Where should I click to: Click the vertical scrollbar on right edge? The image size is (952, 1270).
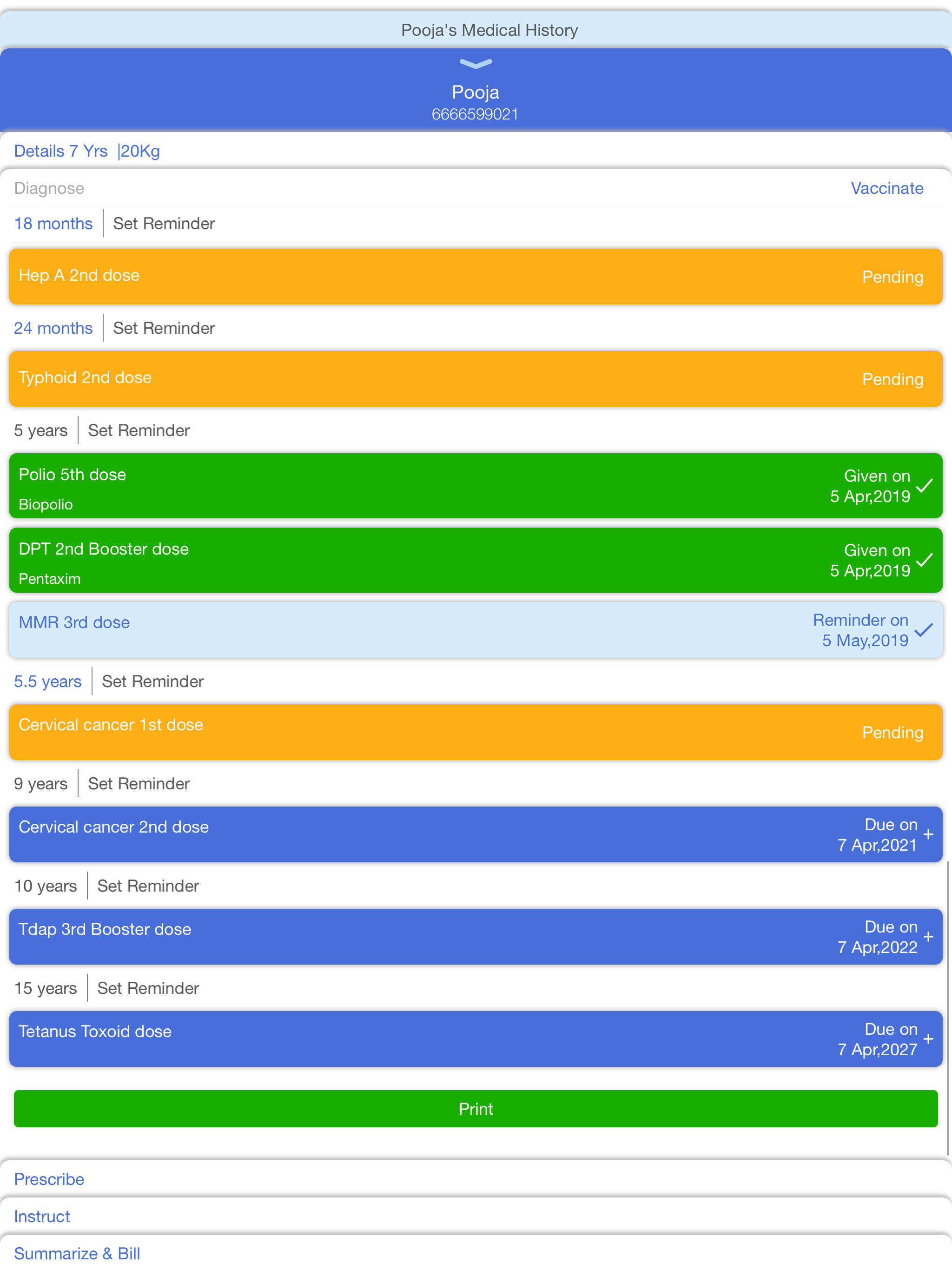pyautogui.click(x=948, y=1008)
